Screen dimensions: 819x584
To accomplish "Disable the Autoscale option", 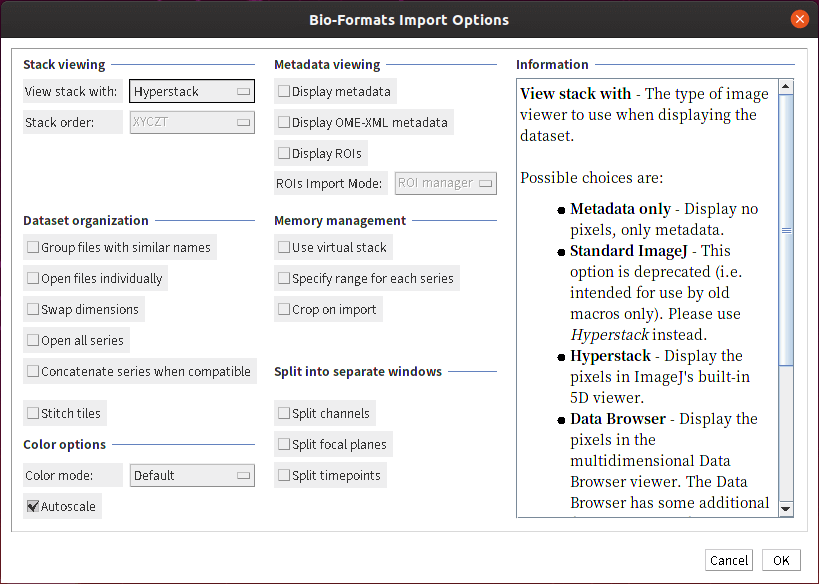I will click(33, 506).
